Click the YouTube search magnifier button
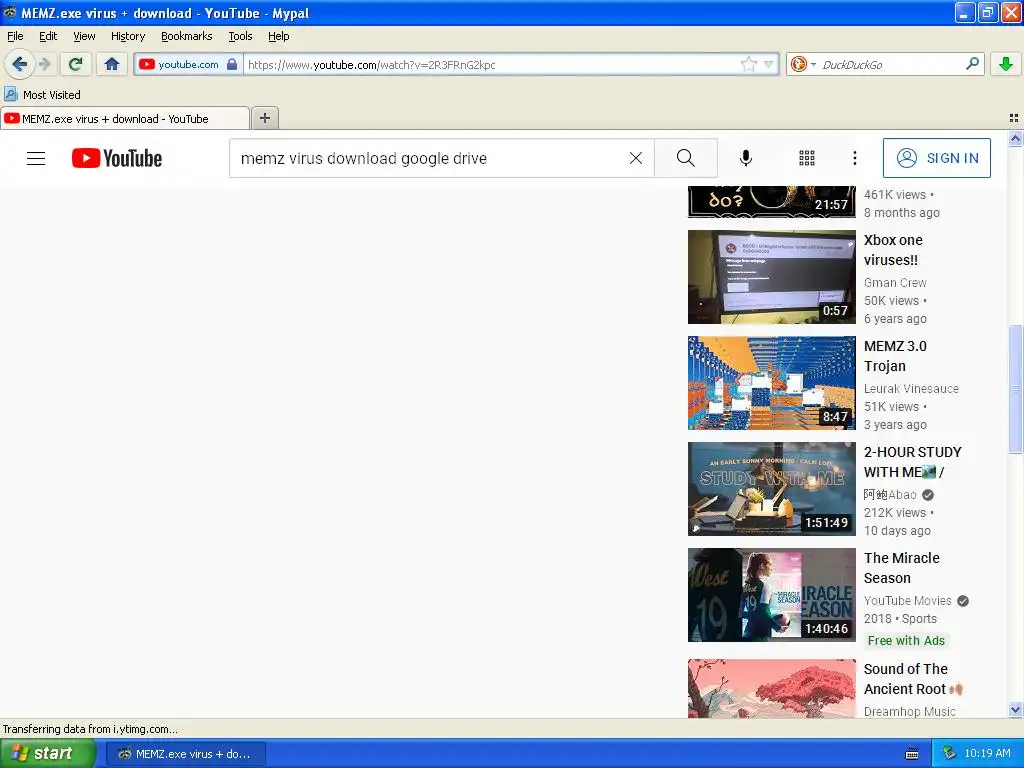This screenshot has width=1024, height=768. coord(686,158)
